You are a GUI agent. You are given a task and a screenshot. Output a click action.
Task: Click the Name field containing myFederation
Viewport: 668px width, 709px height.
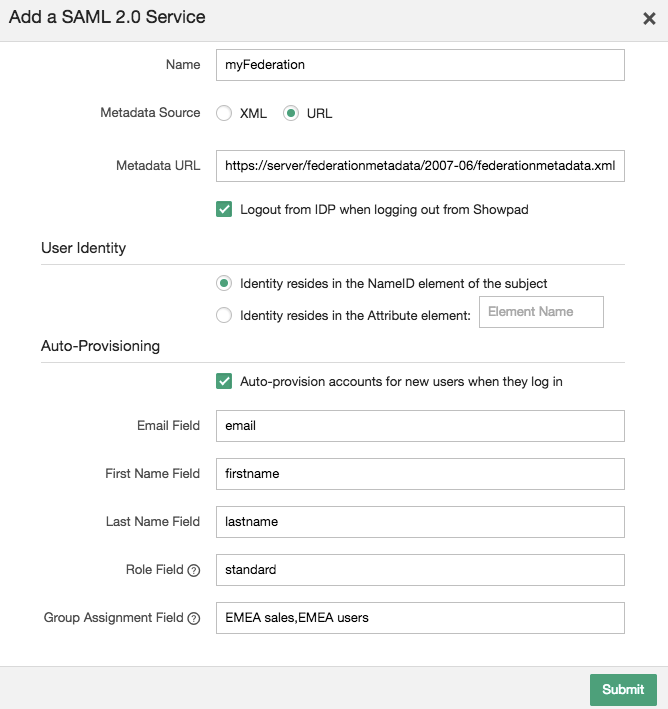click(419, 65)
